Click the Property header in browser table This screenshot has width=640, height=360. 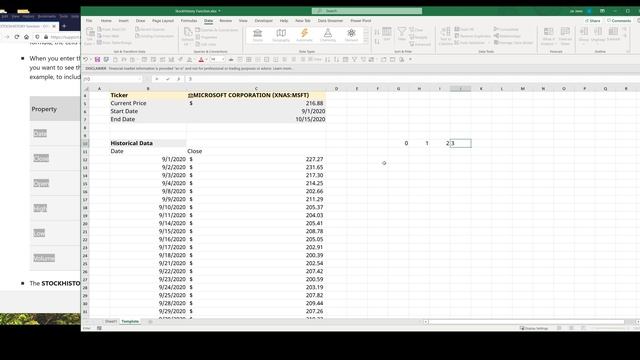[44, 109]
